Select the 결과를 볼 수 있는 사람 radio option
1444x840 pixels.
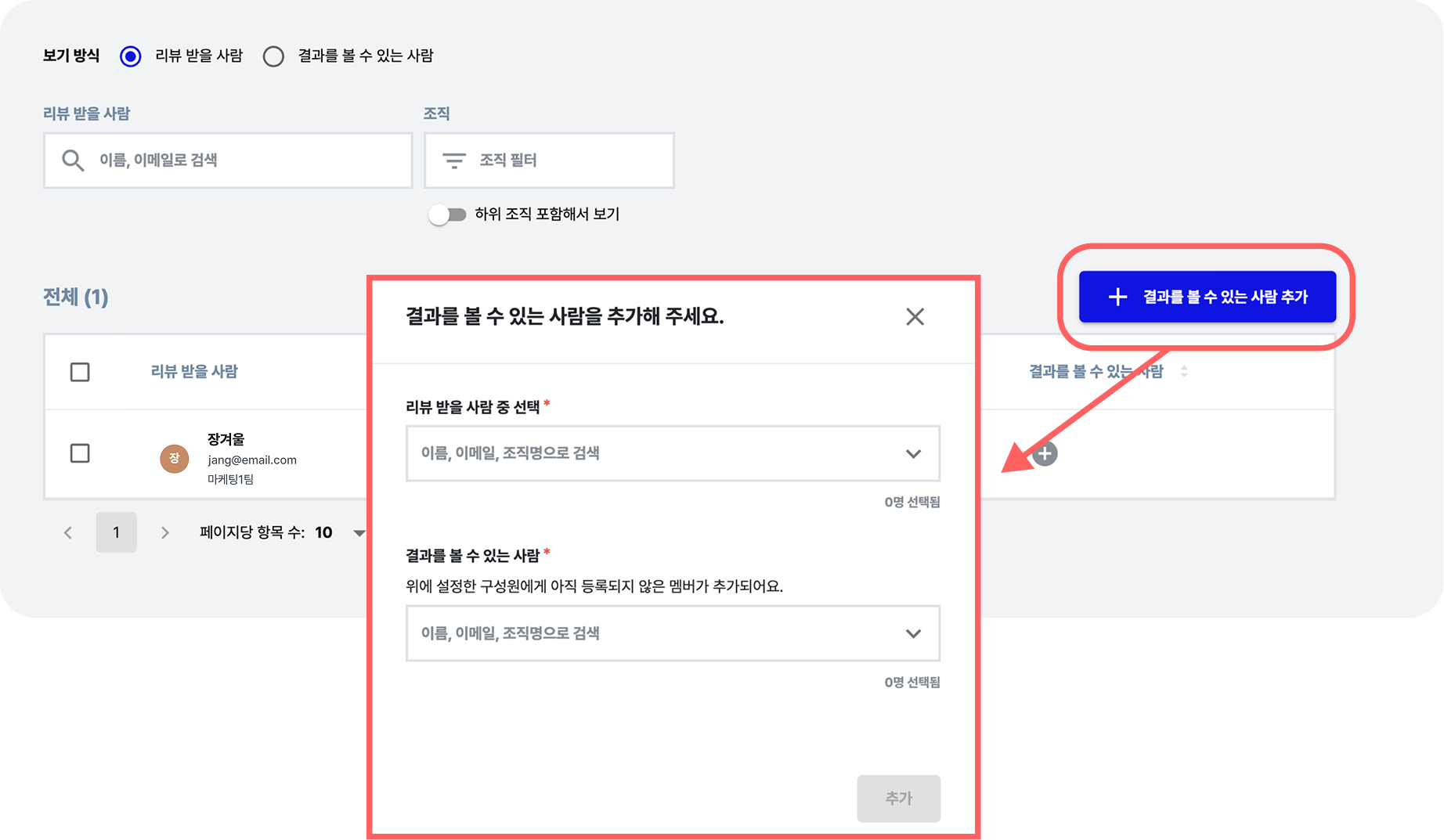(x=273, y=56)
